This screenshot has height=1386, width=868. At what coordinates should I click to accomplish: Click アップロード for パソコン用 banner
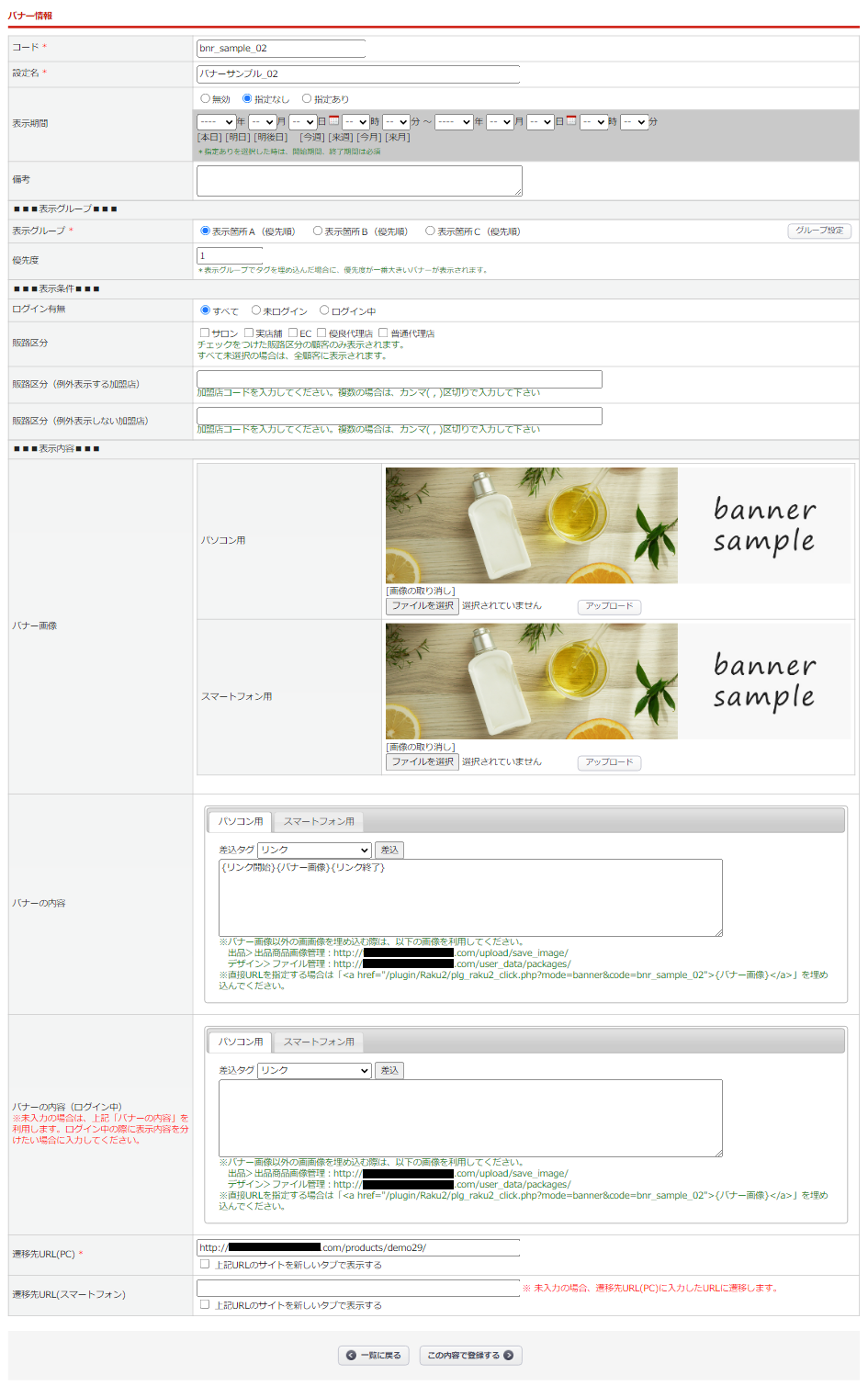click(609, 606)
